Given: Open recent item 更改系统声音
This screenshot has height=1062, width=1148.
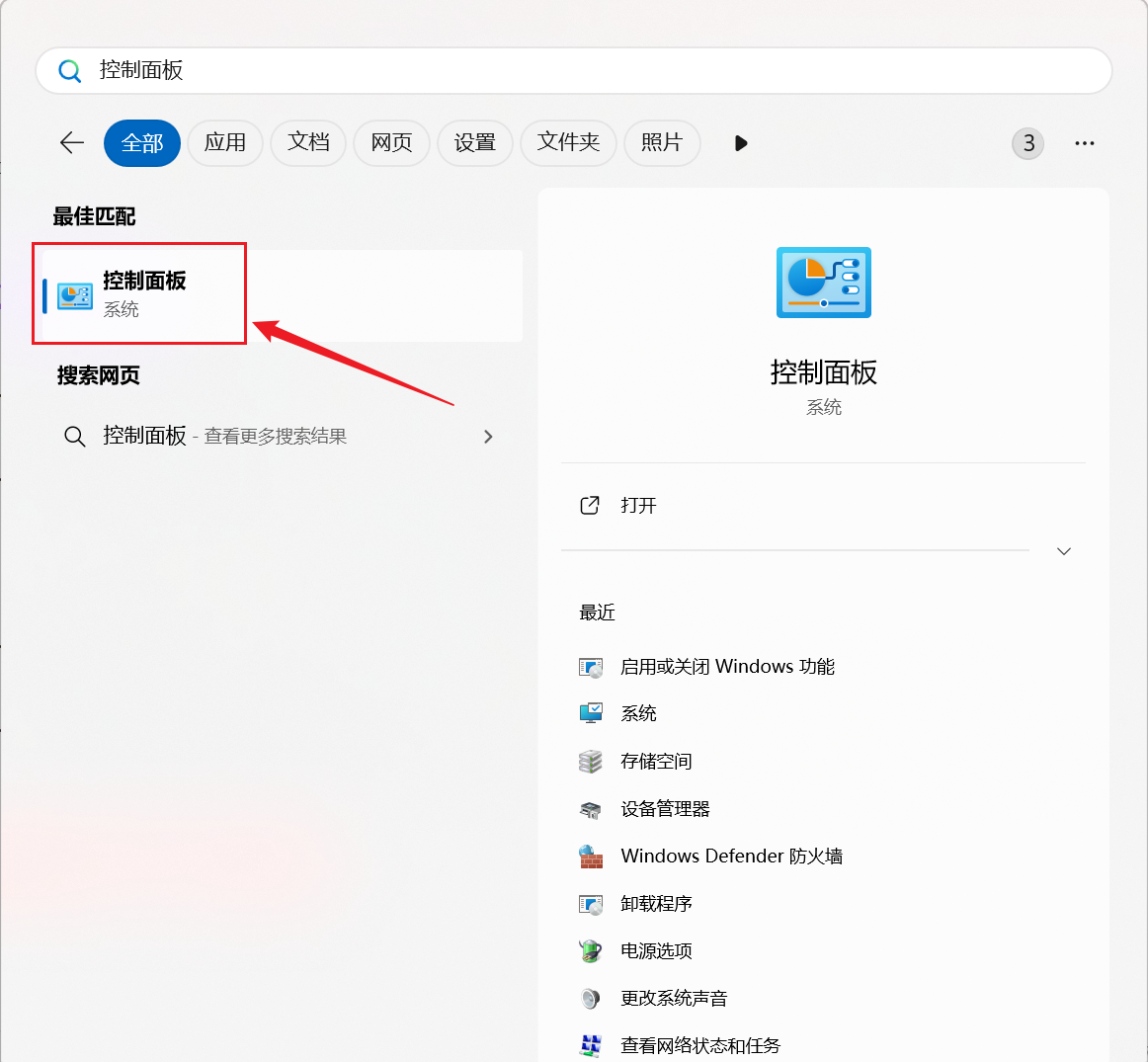Looking at the screenshot, I should [674, 999].
